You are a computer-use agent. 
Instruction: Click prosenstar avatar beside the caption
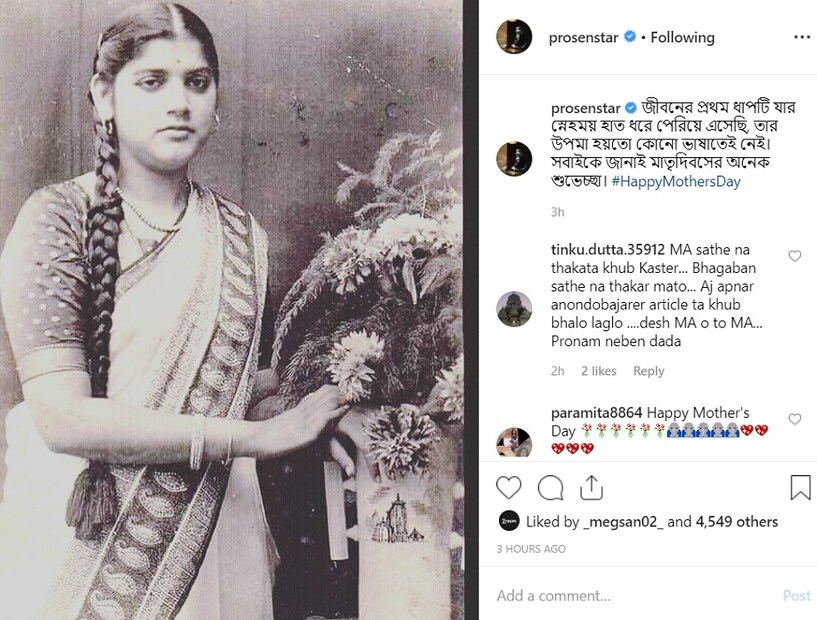pos(514,159)
